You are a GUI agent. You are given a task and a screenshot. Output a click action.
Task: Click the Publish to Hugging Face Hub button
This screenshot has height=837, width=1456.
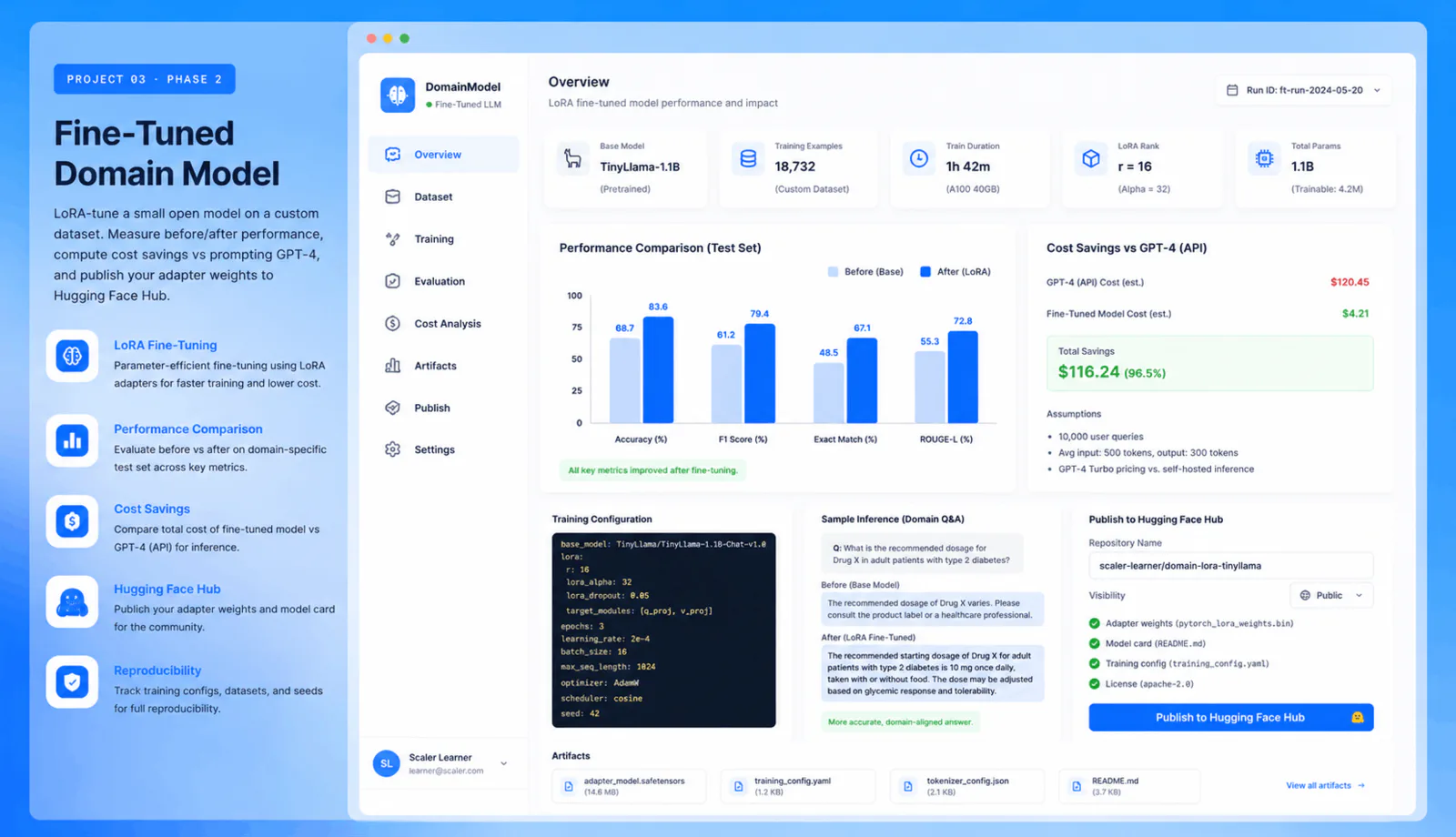(1230, 717)
